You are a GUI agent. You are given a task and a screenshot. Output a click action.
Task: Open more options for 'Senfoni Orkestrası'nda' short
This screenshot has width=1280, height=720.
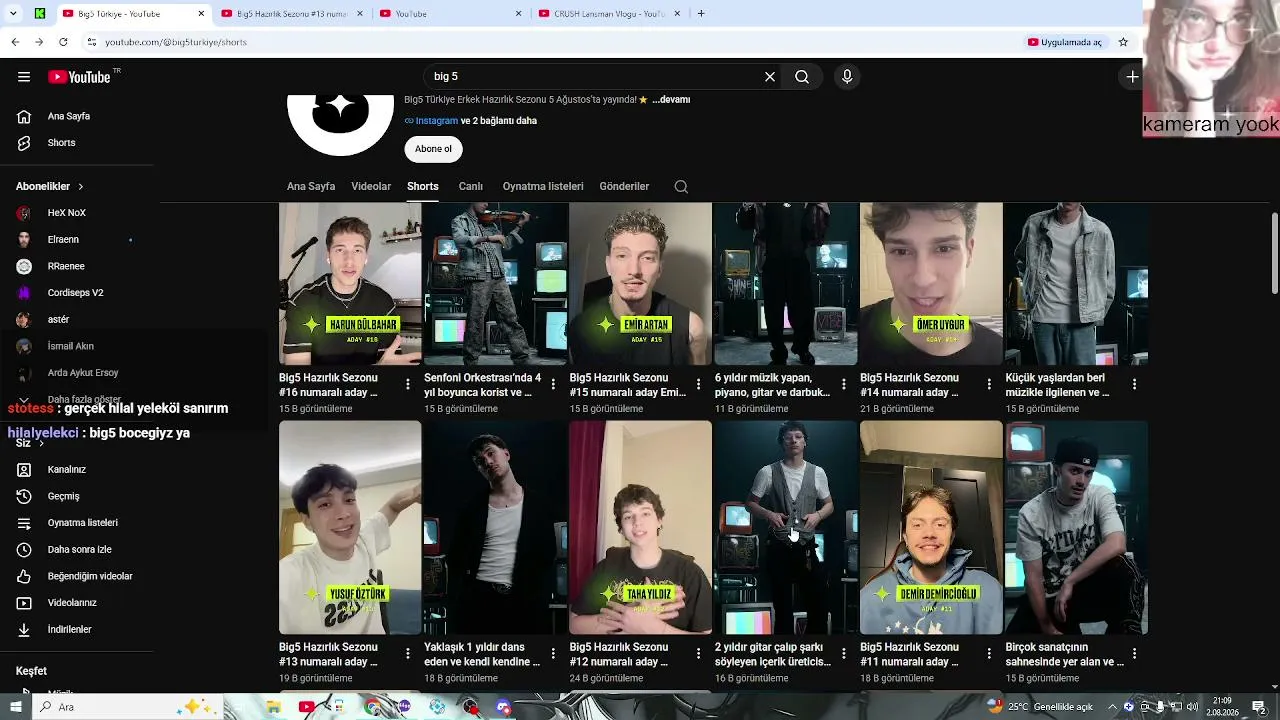pyautogui.click(x=553, y=385)
